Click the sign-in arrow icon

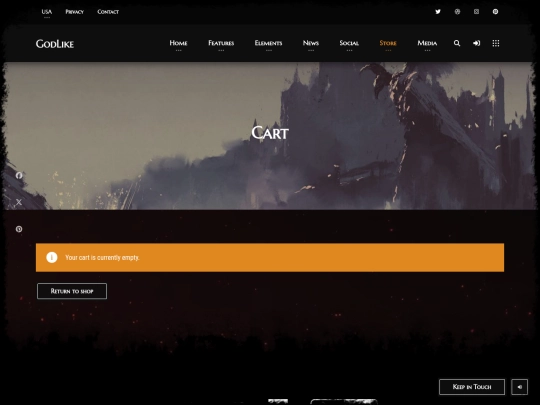pyautogui.click(x=476, y=43)
